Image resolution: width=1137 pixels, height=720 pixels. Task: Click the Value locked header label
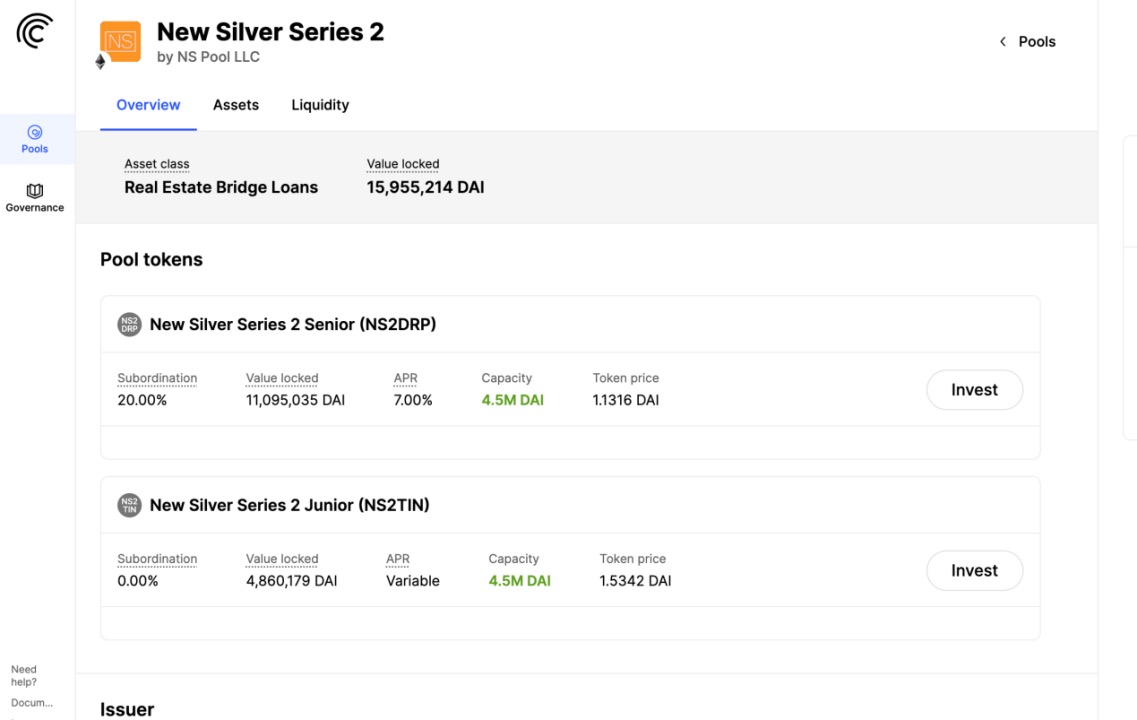click(403, 164)
